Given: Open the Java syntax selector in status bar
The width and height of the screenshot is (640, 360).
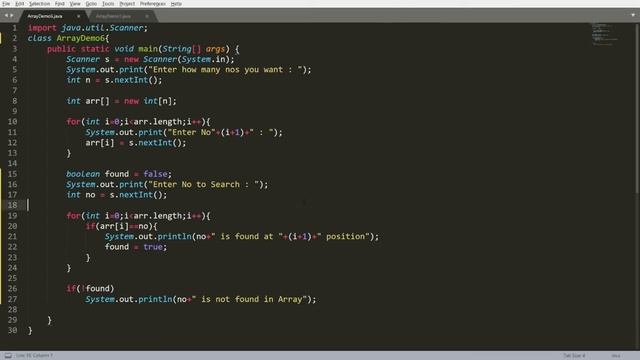Looking at the screenshot, I should coord(616,356).
